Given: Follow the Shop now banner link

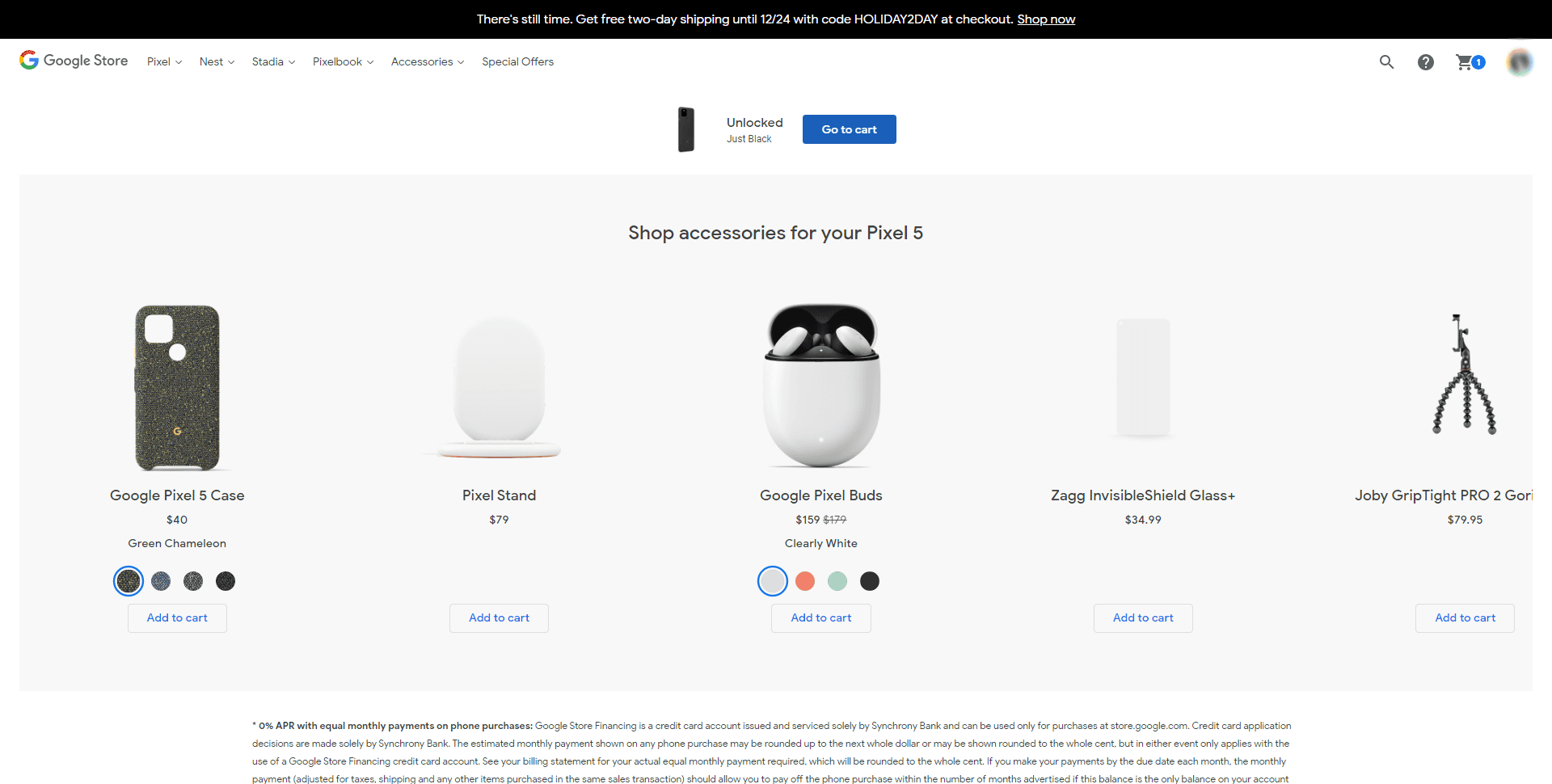Looking at the screenshot, I should pos(1046,19).
